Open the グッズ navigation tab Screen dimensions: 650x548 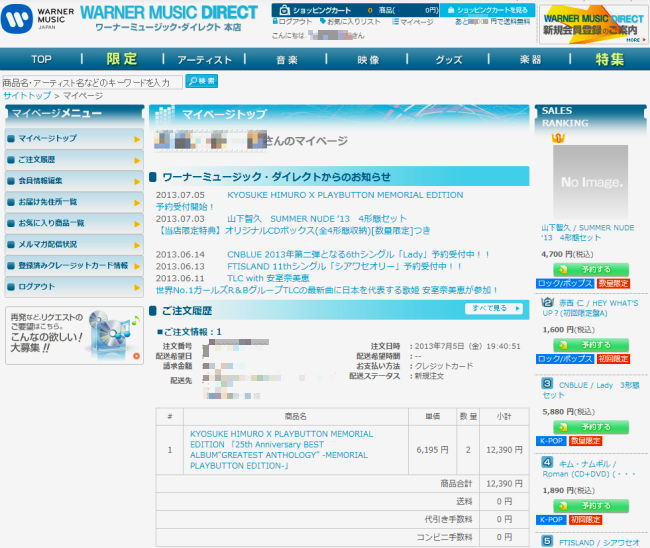(x=449, y=60)
